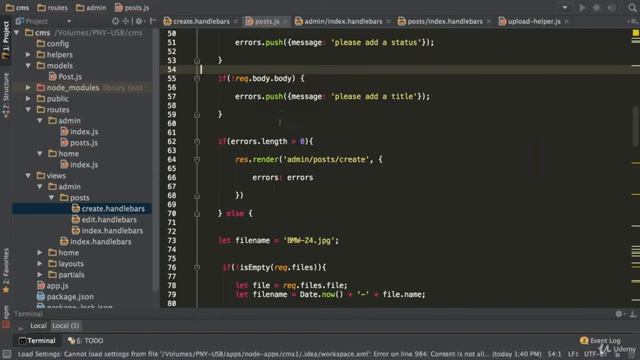Close the create.handlebars tab

(236, 21)
